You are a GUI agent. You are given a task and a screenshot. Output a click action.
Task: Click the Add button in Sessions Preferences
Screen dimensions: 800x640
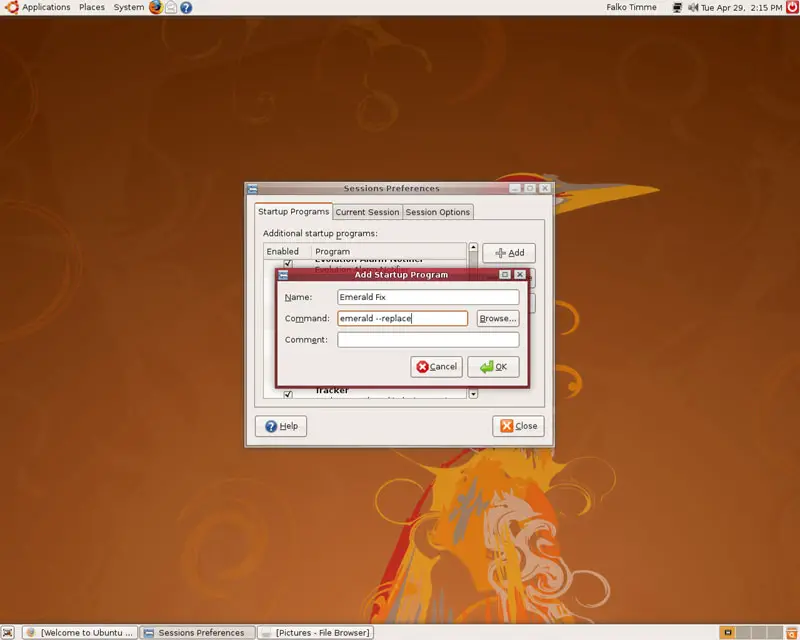(x=509, y=253)
